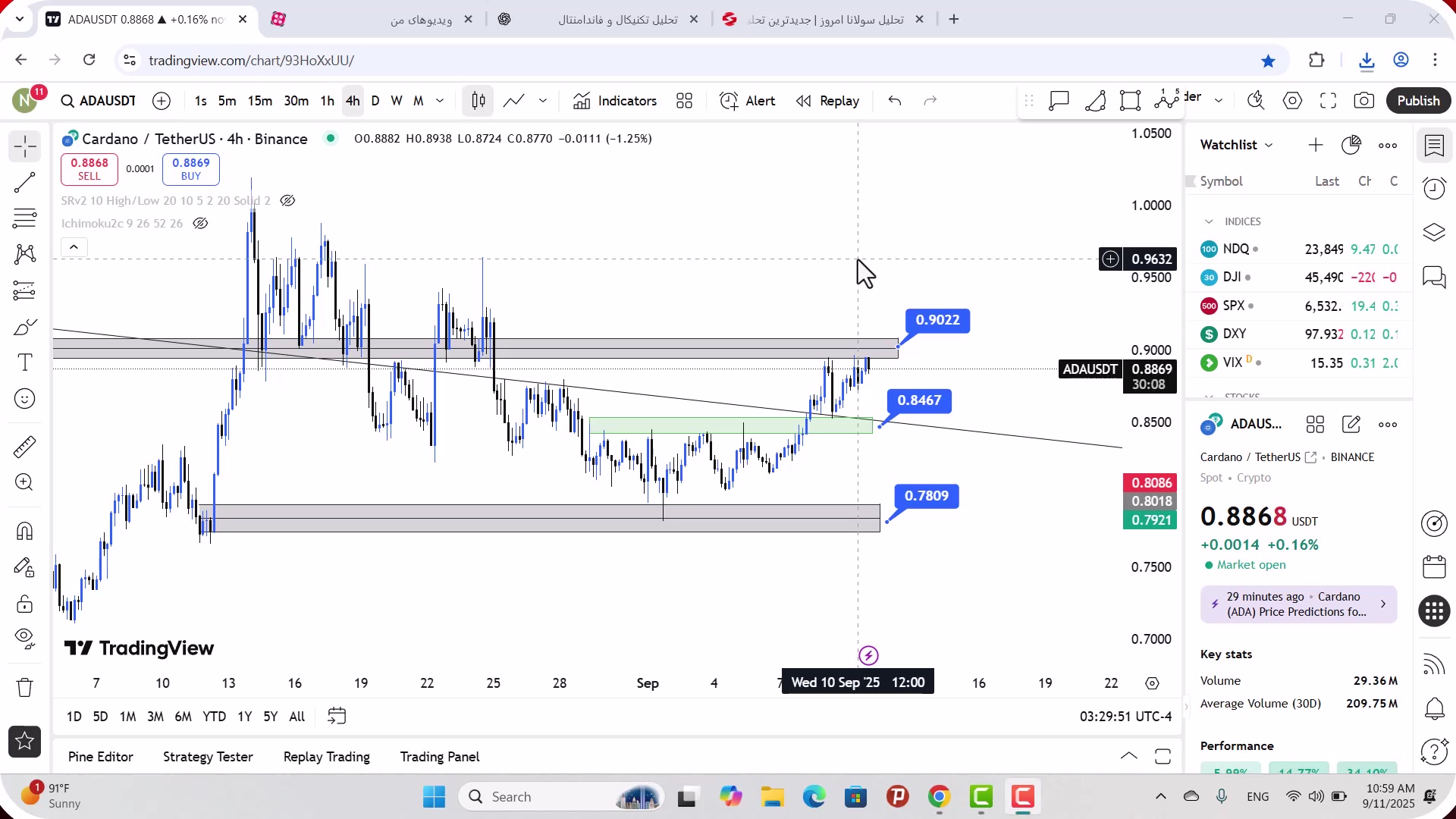Select the trend line drawing tool
Image resolution: width=1456 pixels, height=819 pixels.
[x=24, y=182]
